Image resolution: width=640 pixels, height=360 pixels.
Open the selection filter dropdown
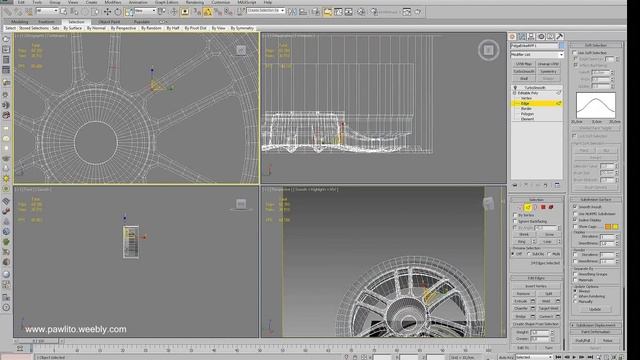(47, 11)
